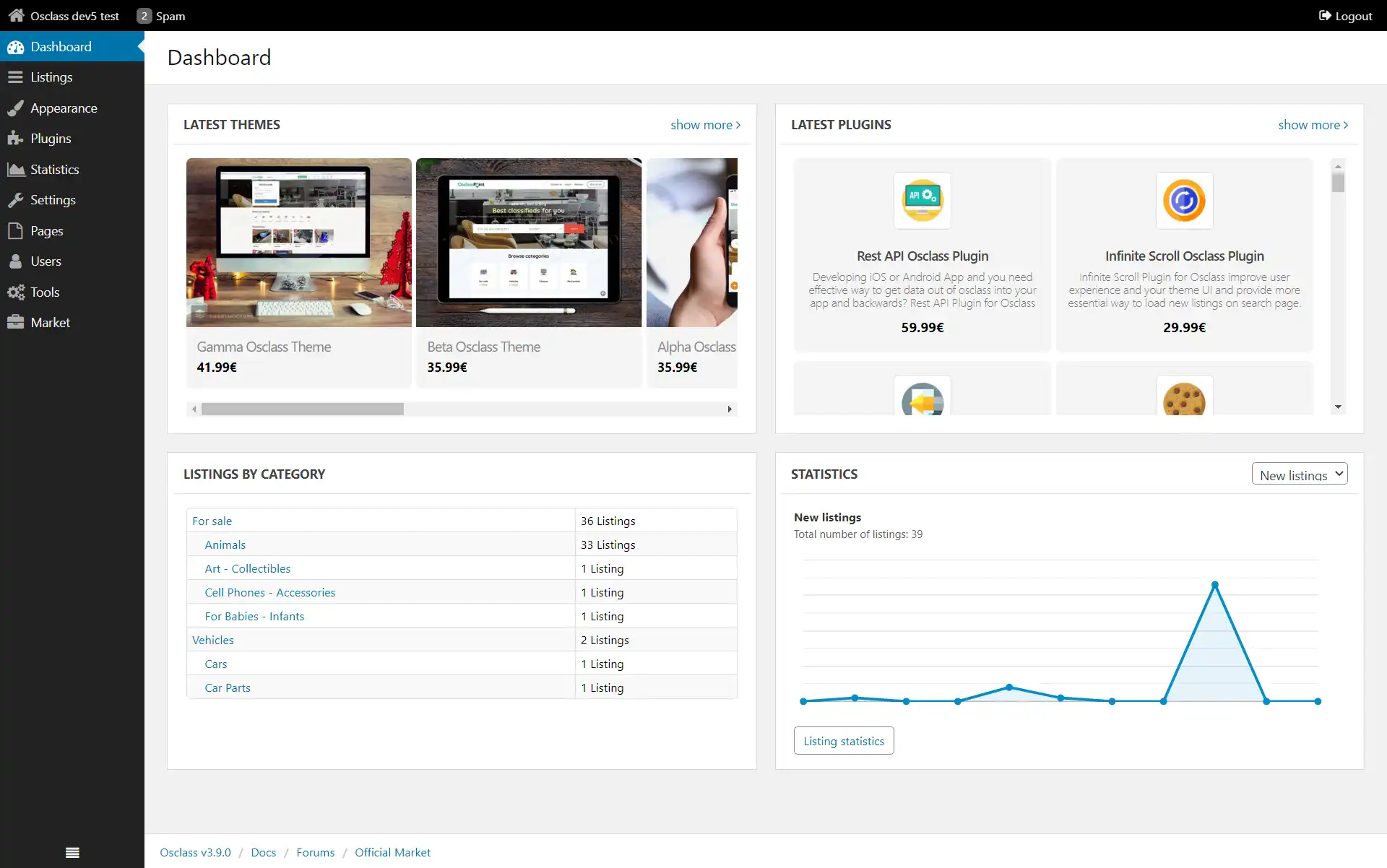The height and width of the screenshot is (868, 1387).
Task: Click the Spam notifications badge
Action: pos(144,15)
